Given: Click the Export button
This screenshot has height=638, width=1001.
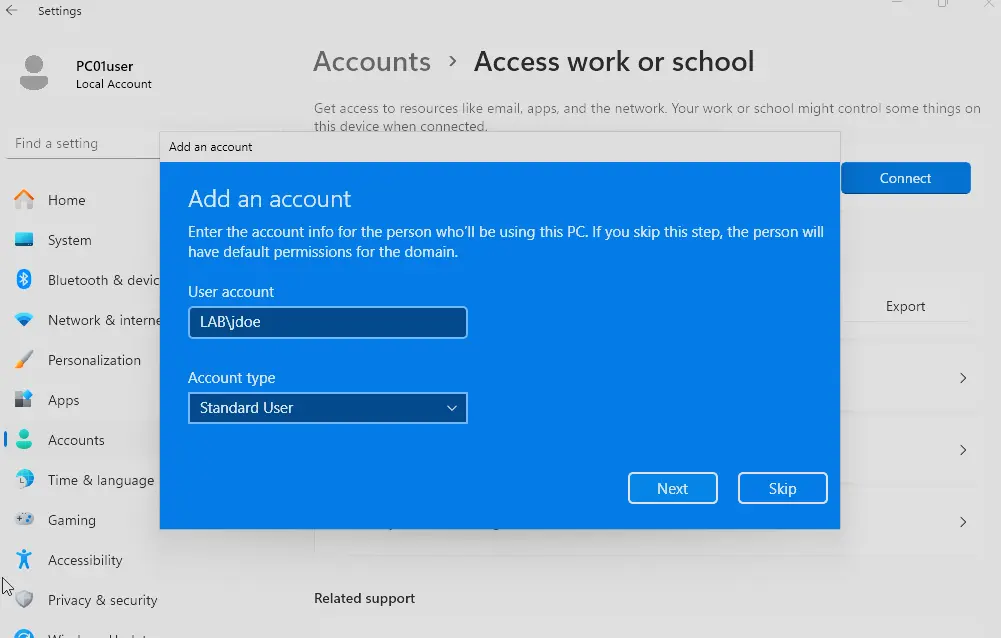Looking at the screenshot, I should [x=905, y=307].
